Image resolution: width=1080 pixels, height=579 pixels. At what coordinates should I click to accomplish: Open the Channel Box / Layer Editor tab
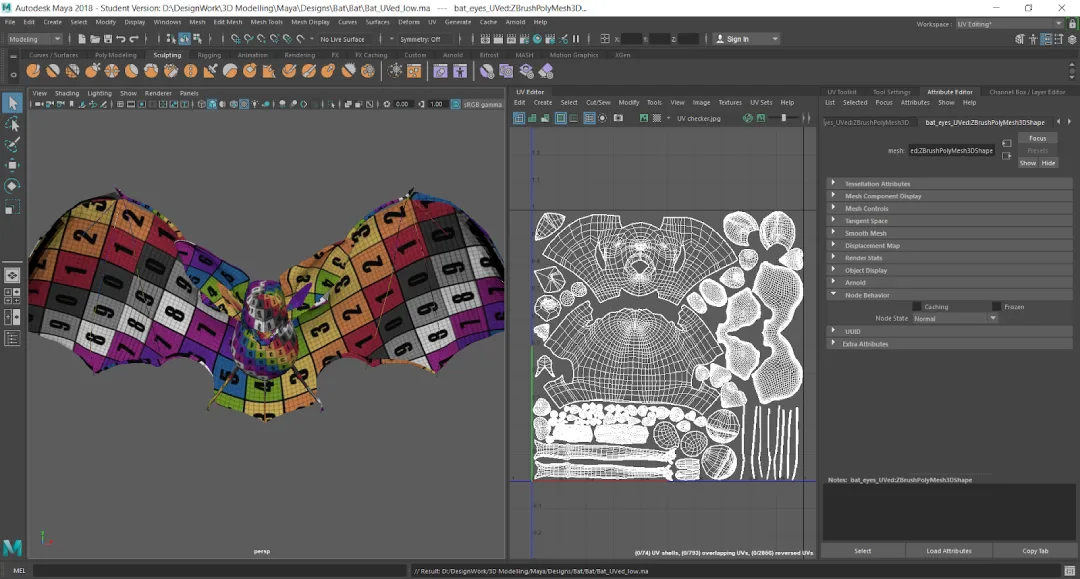click(x=1027, y=92)
